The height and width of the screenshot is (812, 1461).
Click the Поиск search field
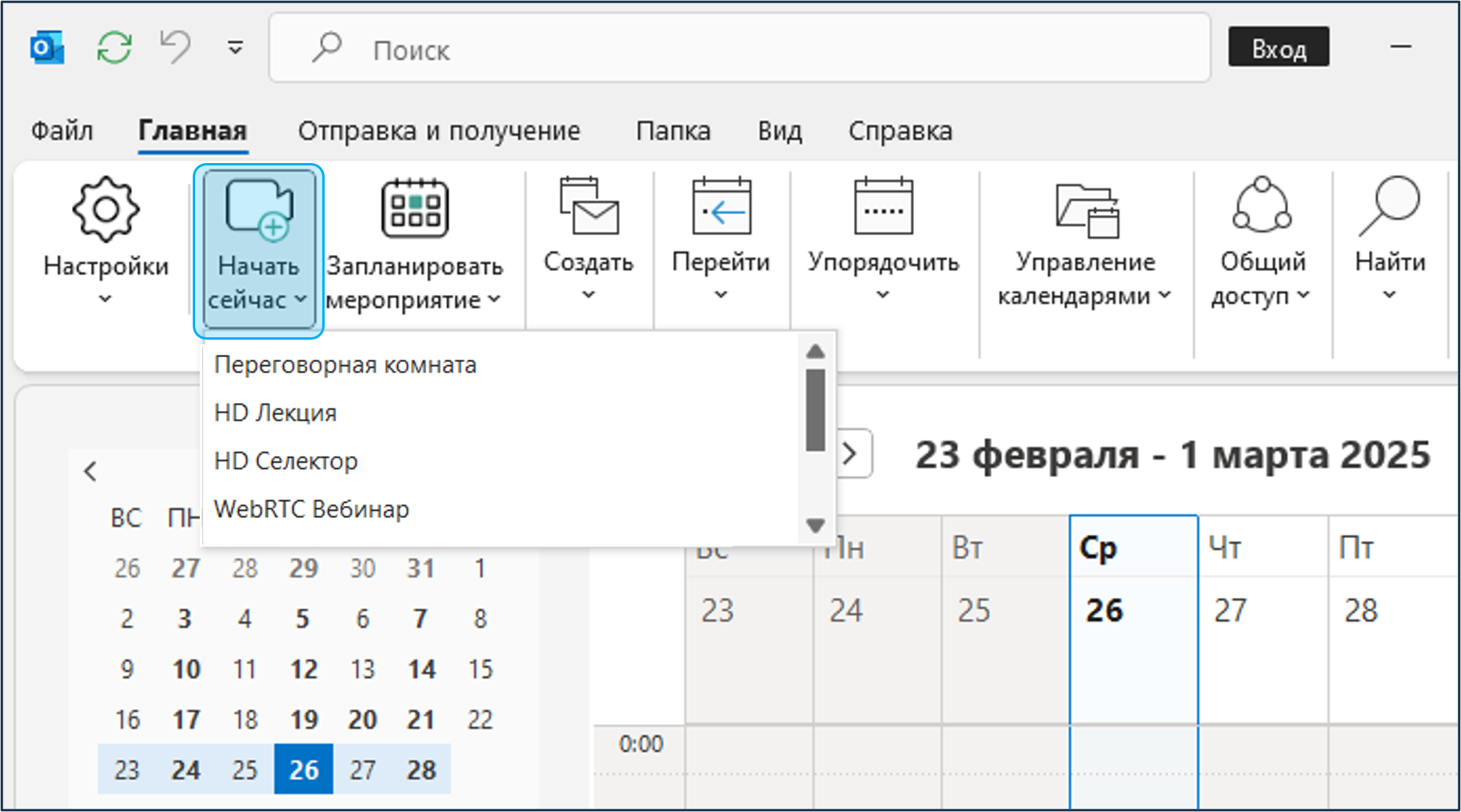click(740, 50)
